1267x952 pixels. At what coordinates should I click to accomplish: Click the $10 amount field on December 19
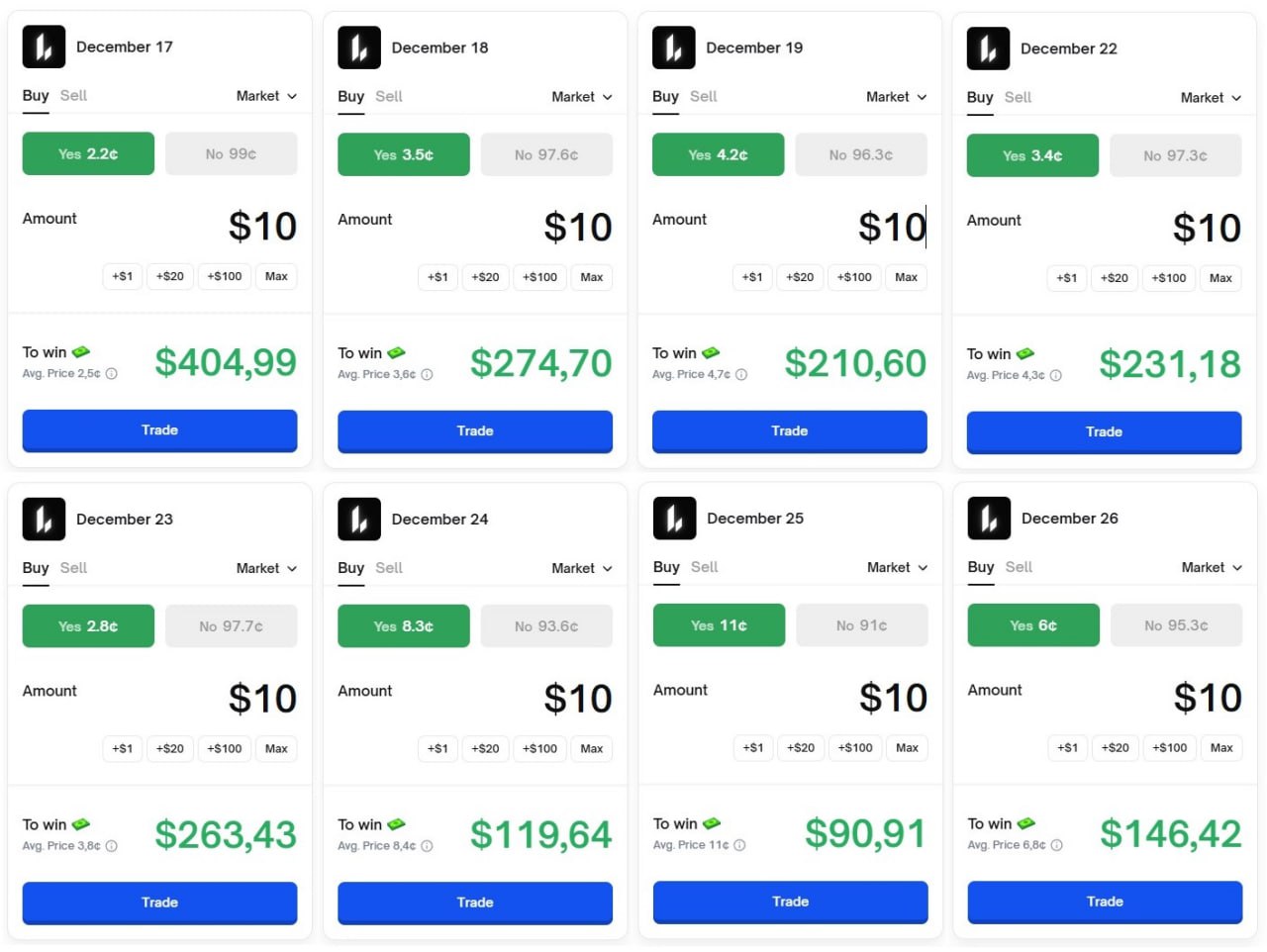pos(891,228)
